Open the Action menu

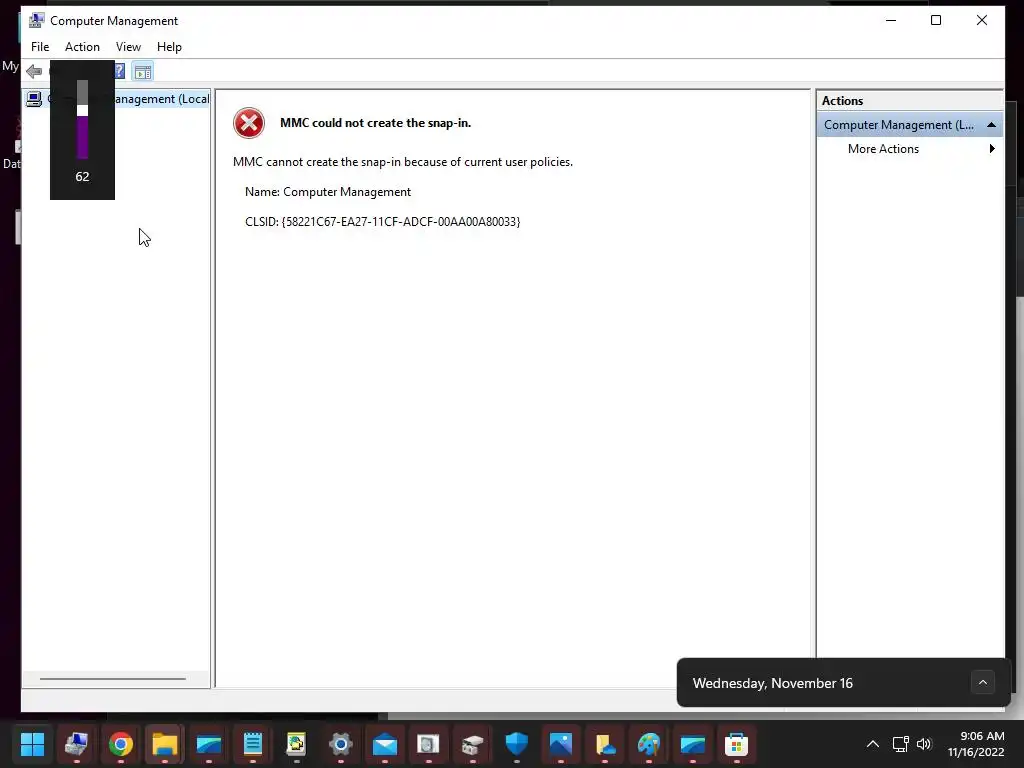[x=82, y=47]
